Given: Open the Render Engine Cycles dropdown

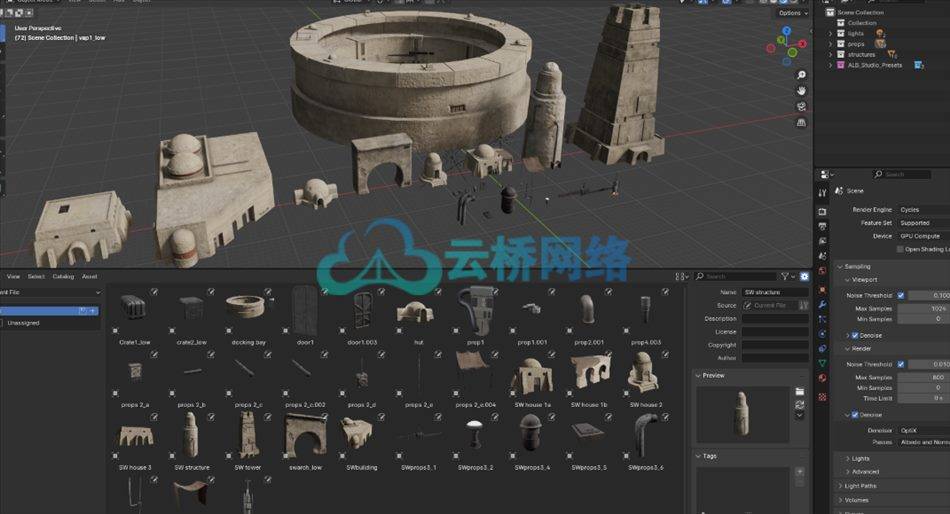Looking at the screenshot, I should 923,210.
